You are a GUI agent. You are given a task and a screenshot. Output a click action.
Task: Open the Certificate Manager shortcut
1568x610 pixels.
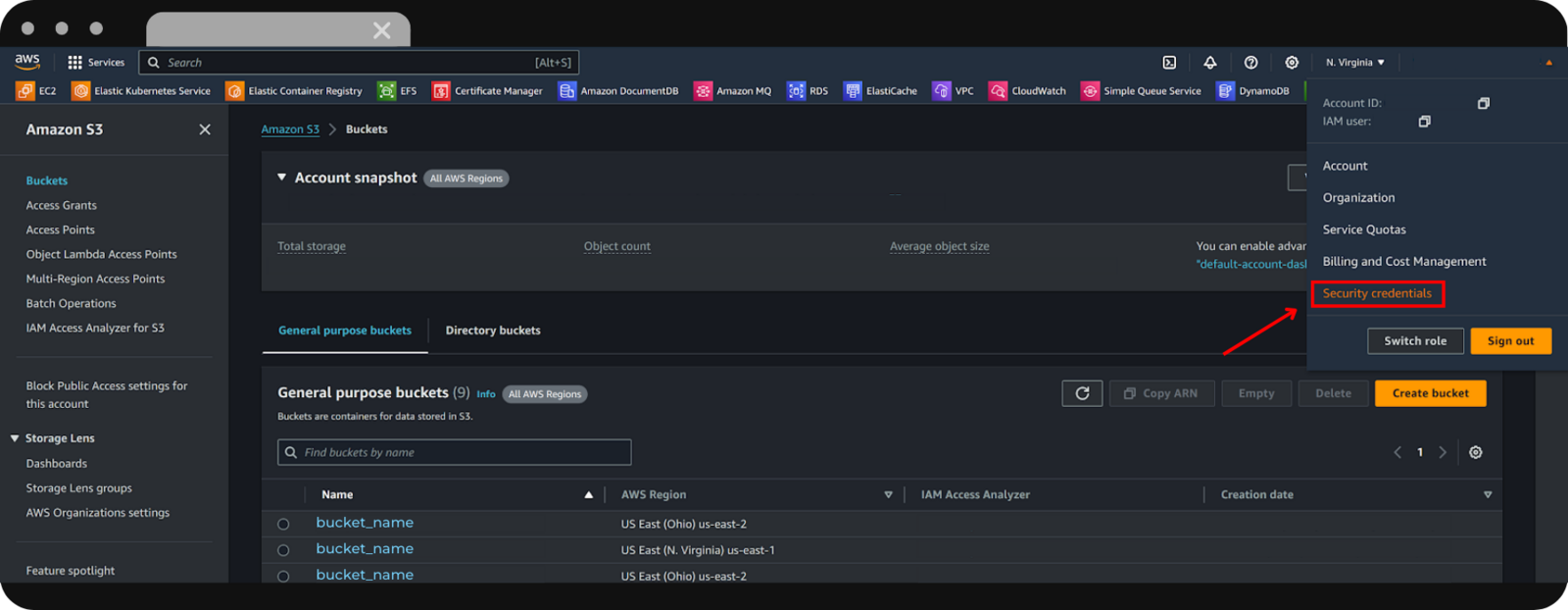pos(487,90)
